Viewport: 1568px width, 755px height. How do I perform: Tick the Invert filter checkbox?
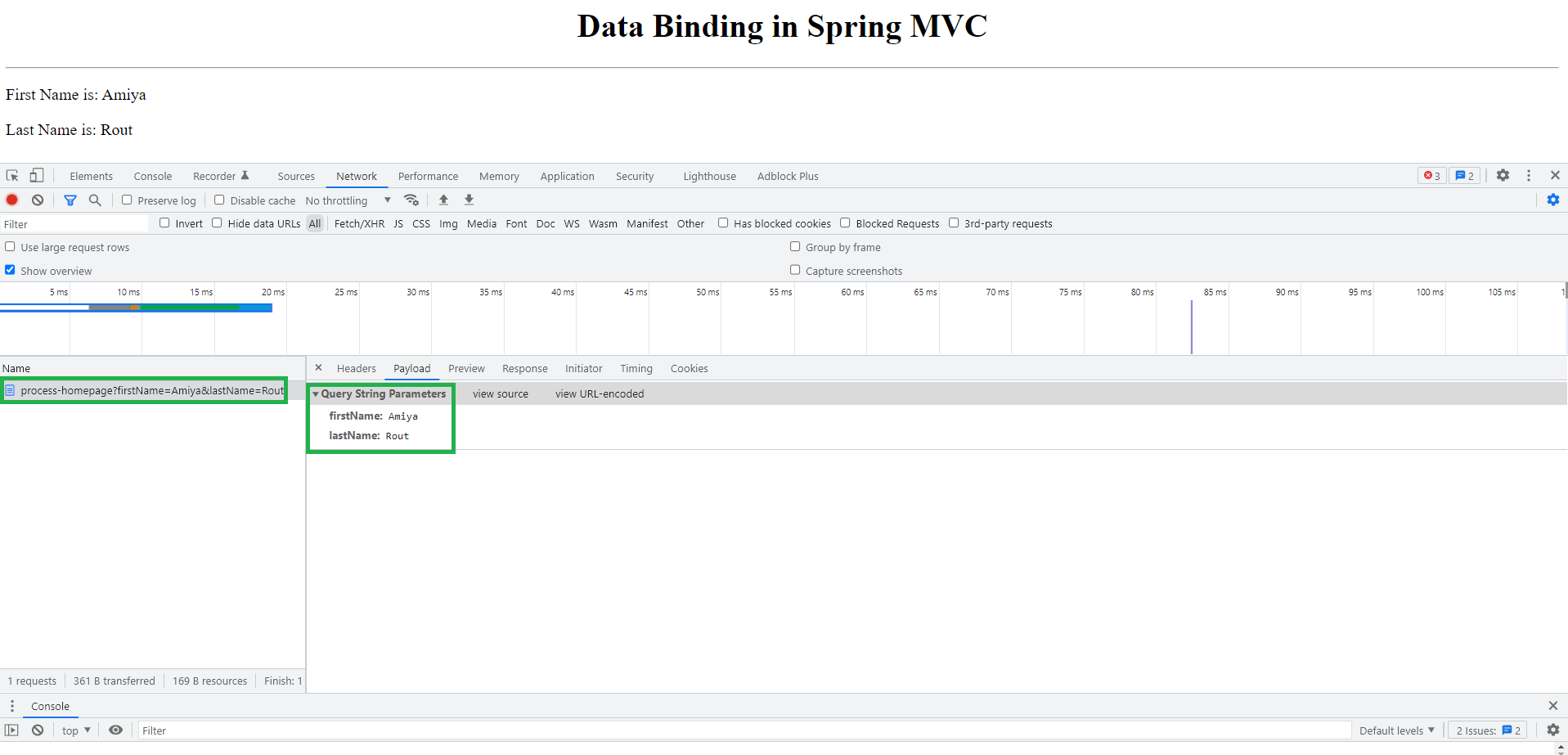(164, 222)
